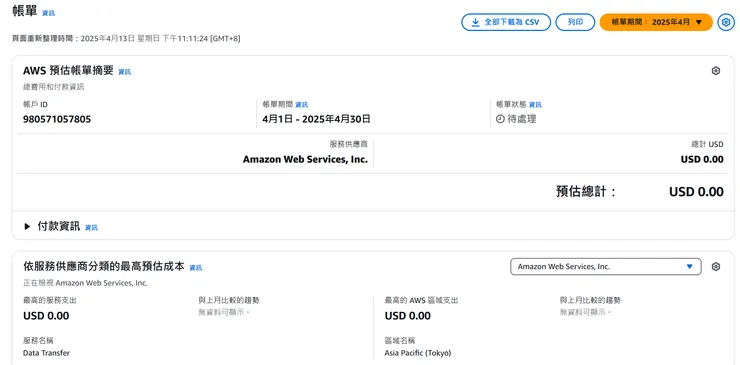The image size is (740, 365).
Task: Click 總費用和付款資訊 subtitle
Action: pyautogui.click(x=54, y=87)
